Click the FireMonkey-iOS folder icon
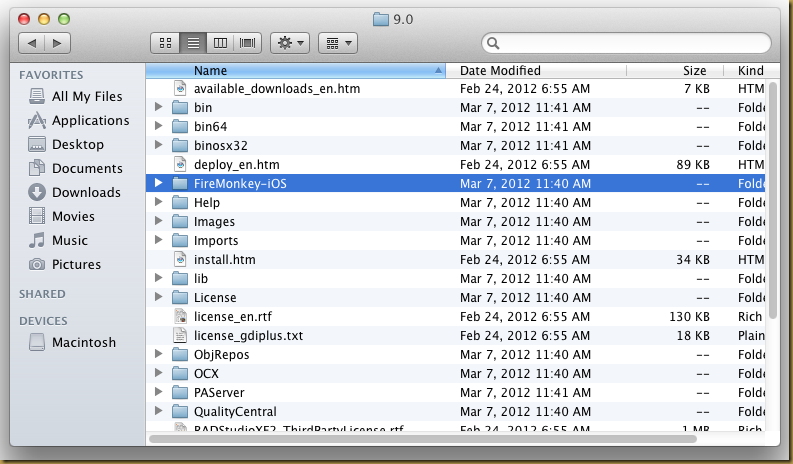This screenshot has height=464, width=793. point(180,183)
